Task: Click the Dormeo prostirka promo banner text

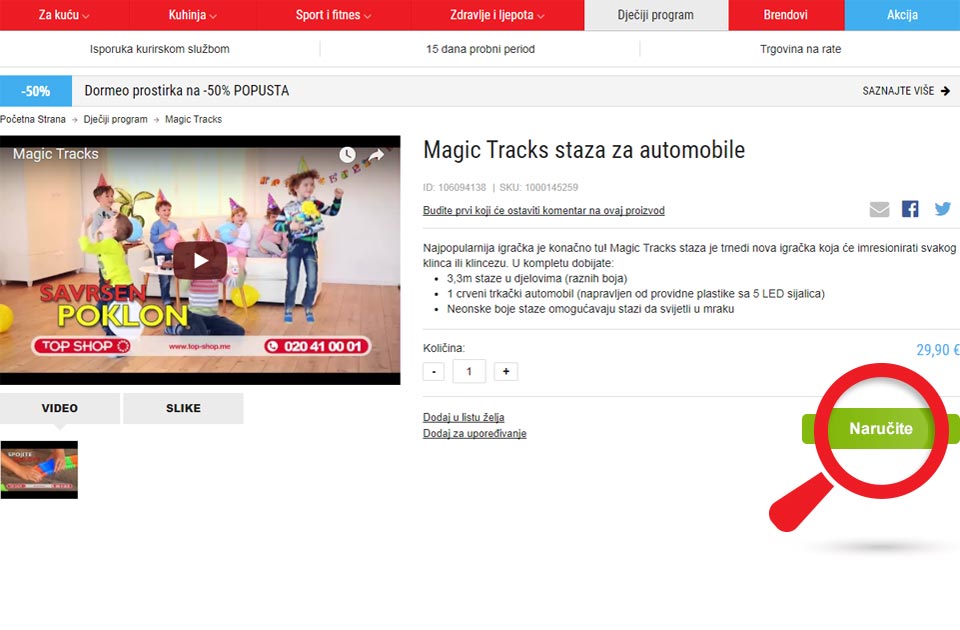Action: (187, 91)
